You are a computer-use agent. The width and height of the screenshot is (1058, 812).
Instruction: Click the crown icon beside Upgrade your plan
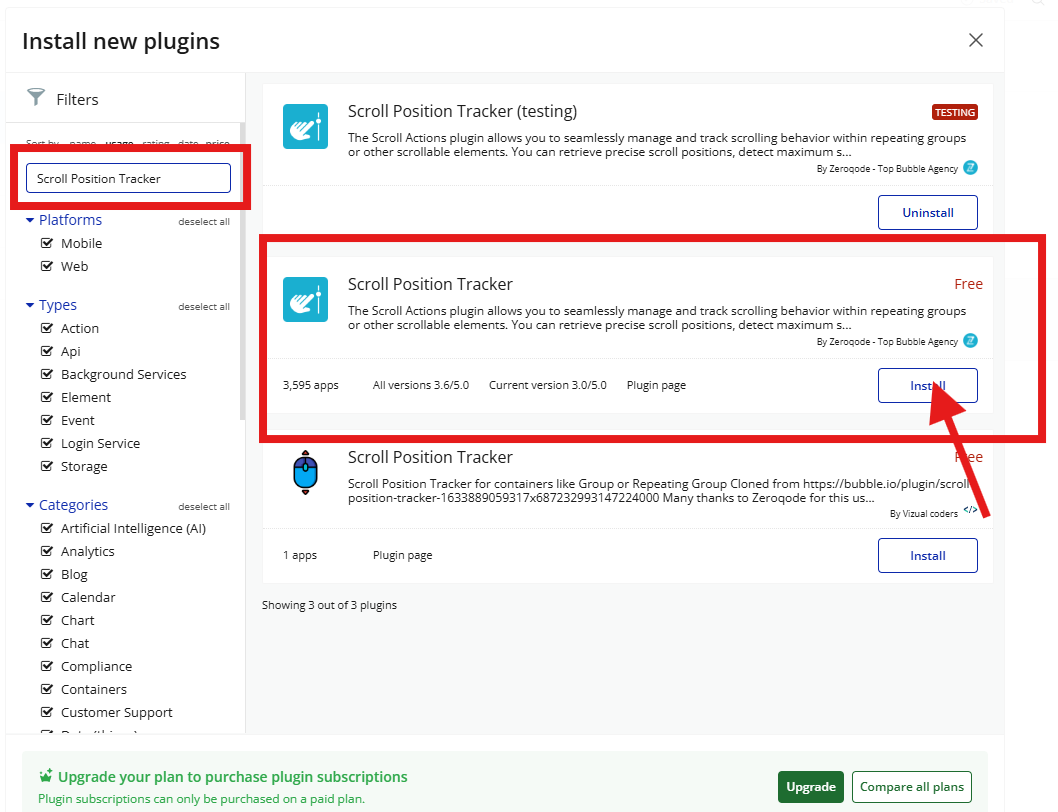[x=45, y=776]
